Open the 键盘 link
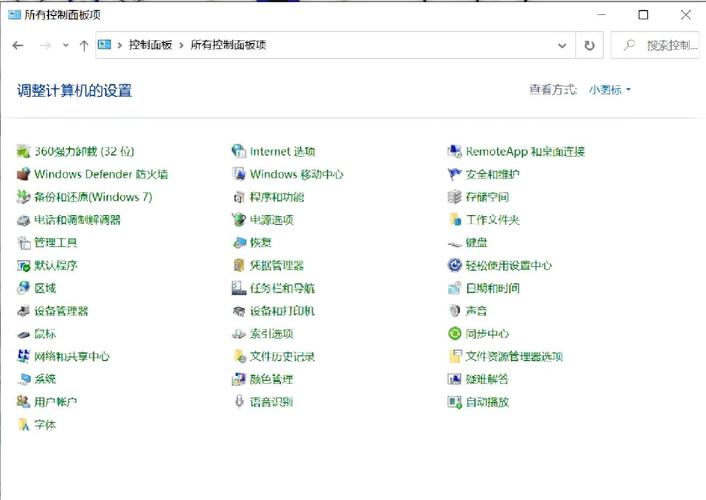The height and width of the screenshot is (500, 706). 476,243
